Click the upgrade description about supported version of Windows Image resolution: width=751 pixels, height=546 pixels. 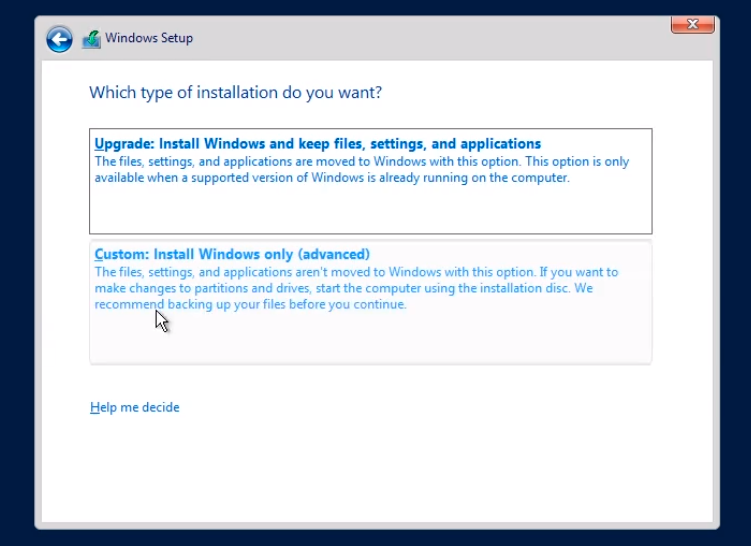(362, 170)
